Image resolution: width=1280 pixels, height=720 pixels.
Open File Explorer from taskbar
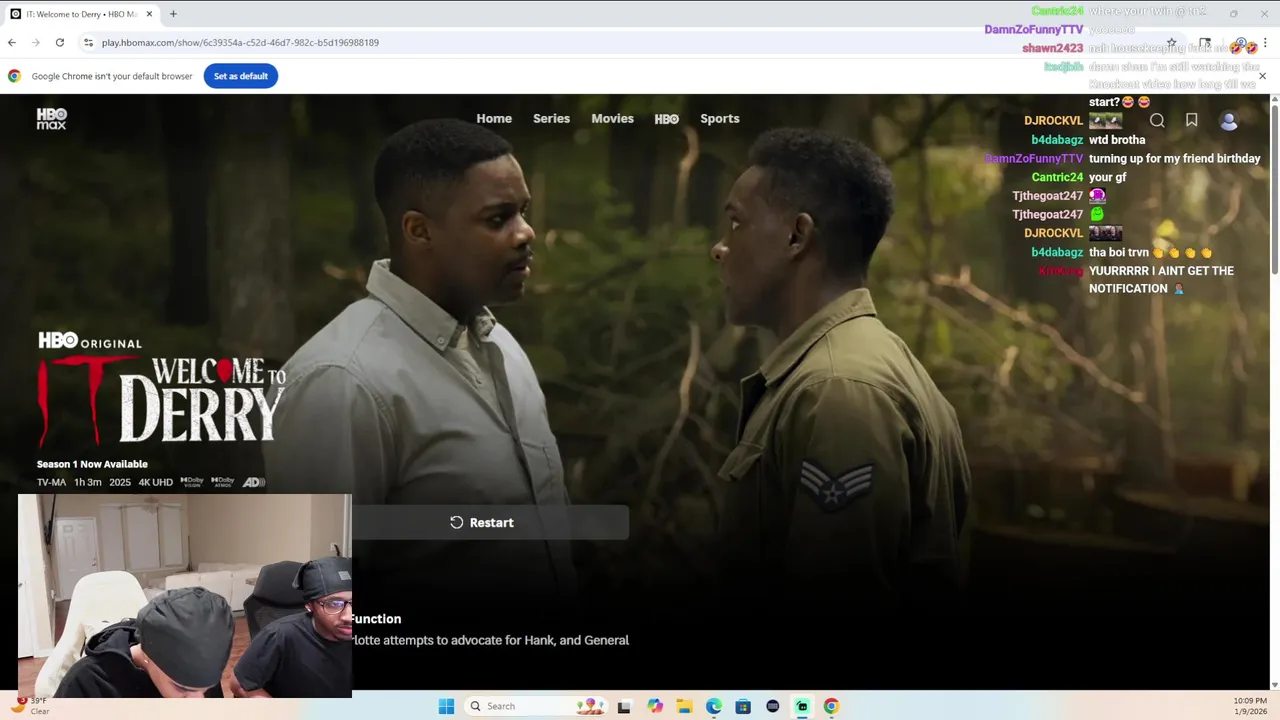tap(684, 706)
